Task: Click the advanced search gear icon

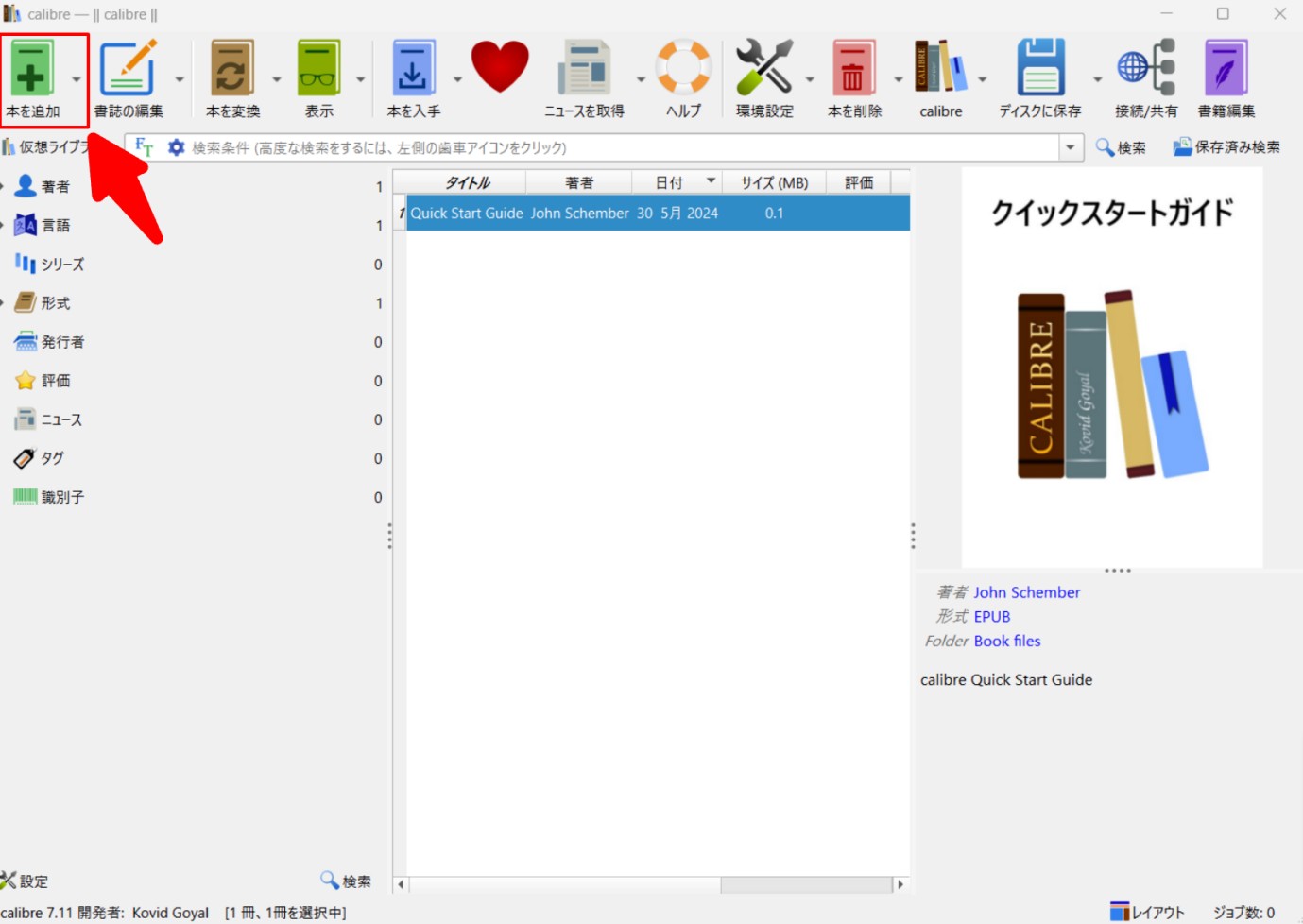Action: click(x=176, y=147)
